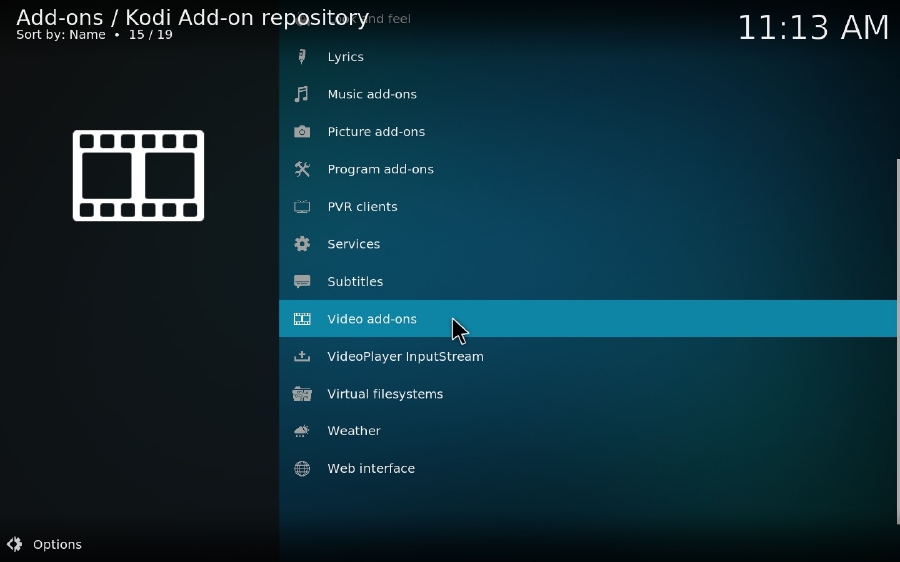Screen dimensions: 900x562
Task: Click the Sort by: Name label
Action: pyautogui.click(x=61, y=34)
